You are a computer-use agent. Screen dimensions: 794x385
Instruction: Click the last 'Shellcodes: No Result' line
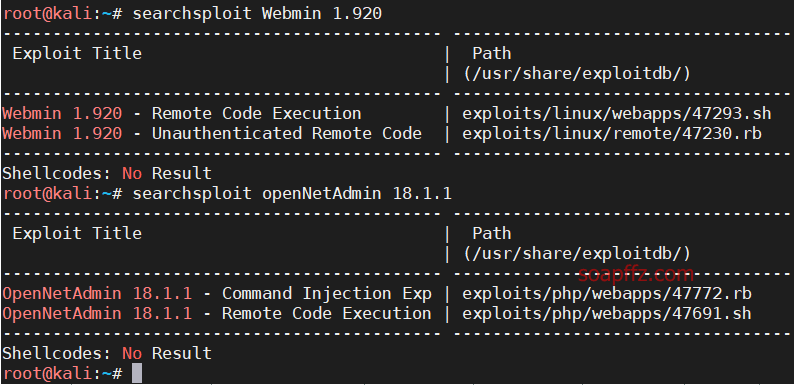pyautogui.click(x=107, y=354)
